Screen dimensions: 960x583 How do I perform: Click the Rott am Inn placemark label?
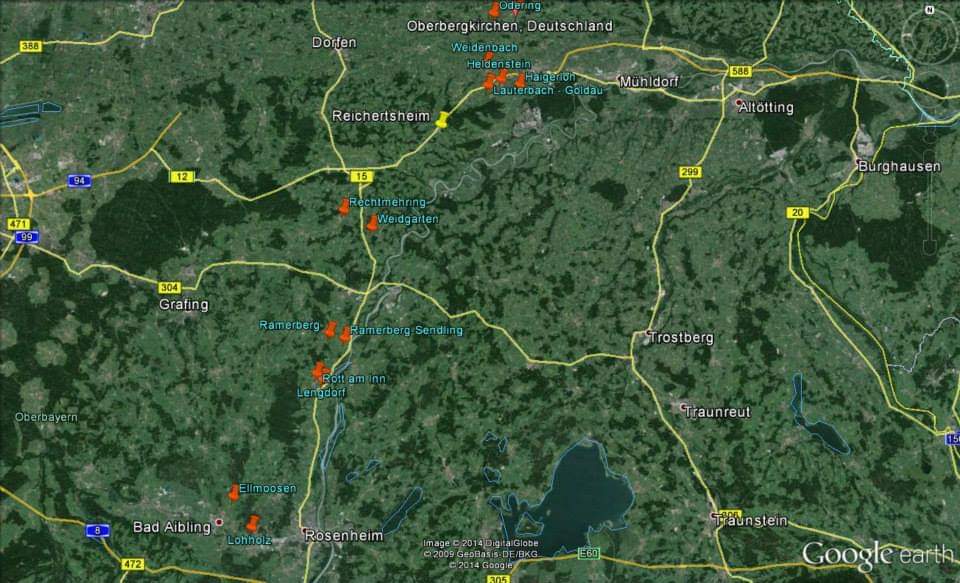click(354, 378)
